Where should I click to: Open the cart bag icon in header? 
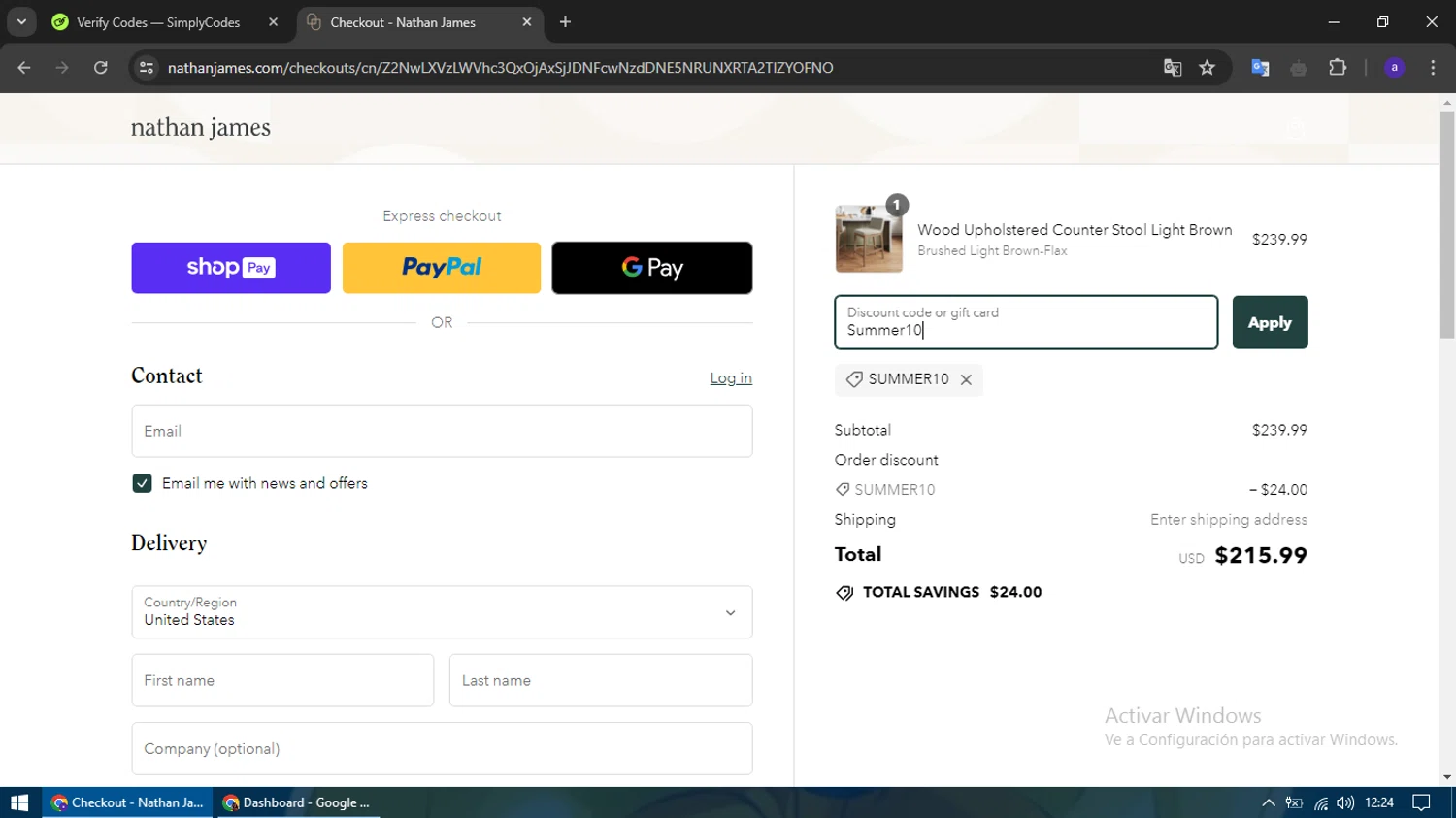click(x=1295, y=128)
